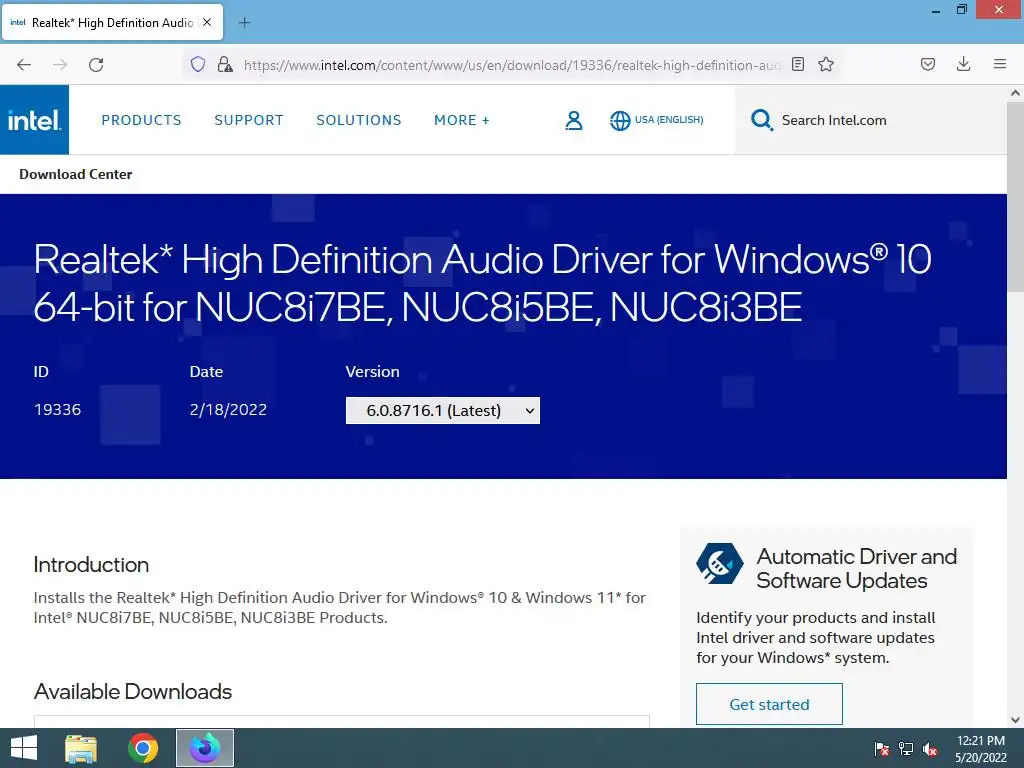Open the tracking protection shield icon
This screenshot has height=768, width=1024.
(198, 64)
